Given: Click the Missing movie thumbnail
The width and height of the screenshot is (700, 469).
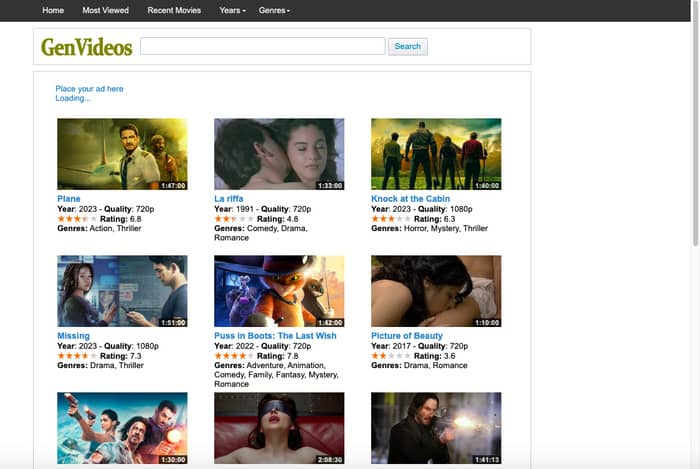Looking at the screenshot, I should pyautogui.click(x=122, y=291).
